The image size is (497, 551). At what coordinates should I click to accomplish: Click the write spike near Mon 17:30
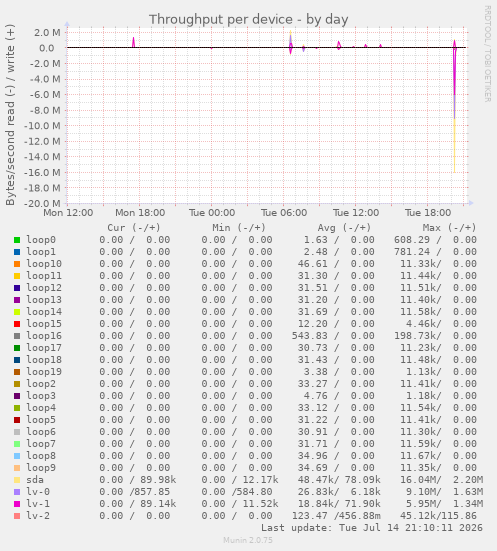click(133, 42)
